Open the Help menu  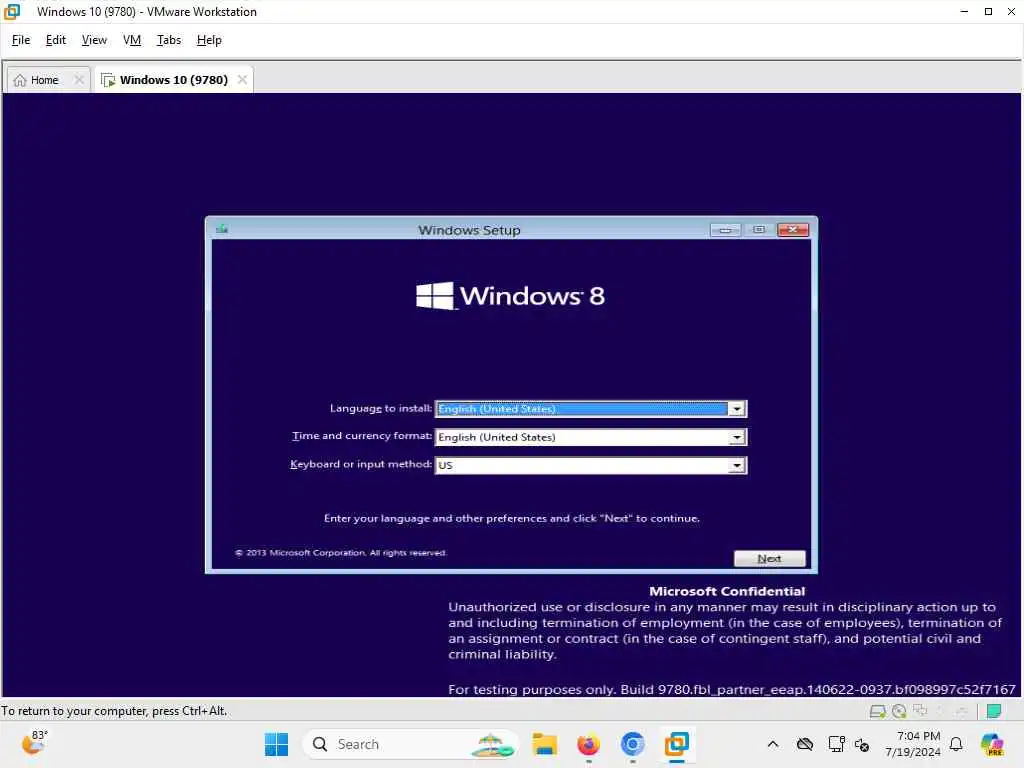click(209, 40)
